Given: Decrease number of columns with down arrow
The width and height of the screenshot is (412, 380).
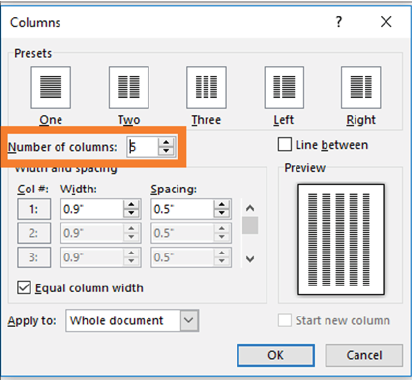Looking at the screenshot, I should point(166,151).
